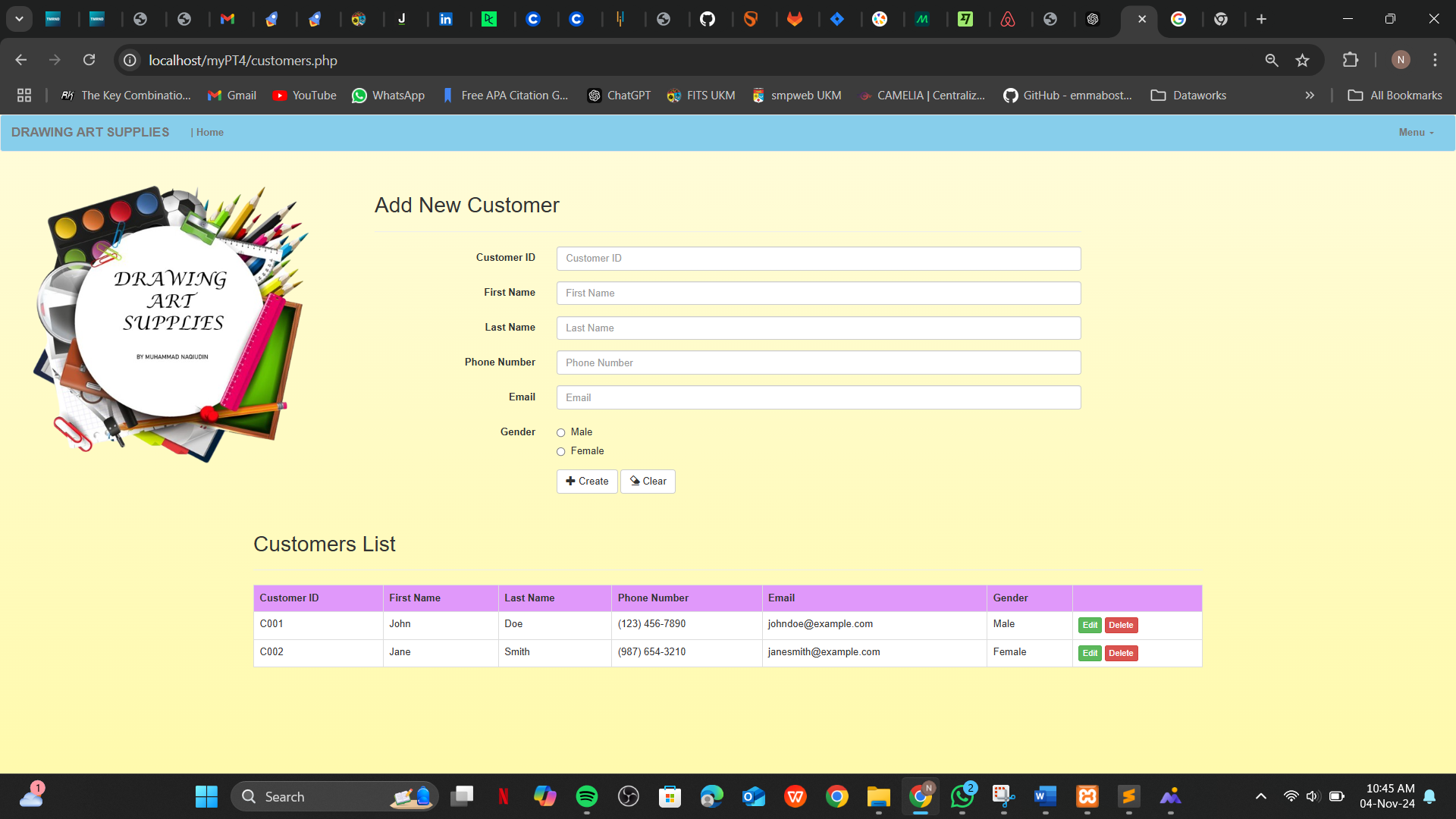Open the ChatGPT bookmark
Viewport: 1456px width, 819px height.
point(619,95)
